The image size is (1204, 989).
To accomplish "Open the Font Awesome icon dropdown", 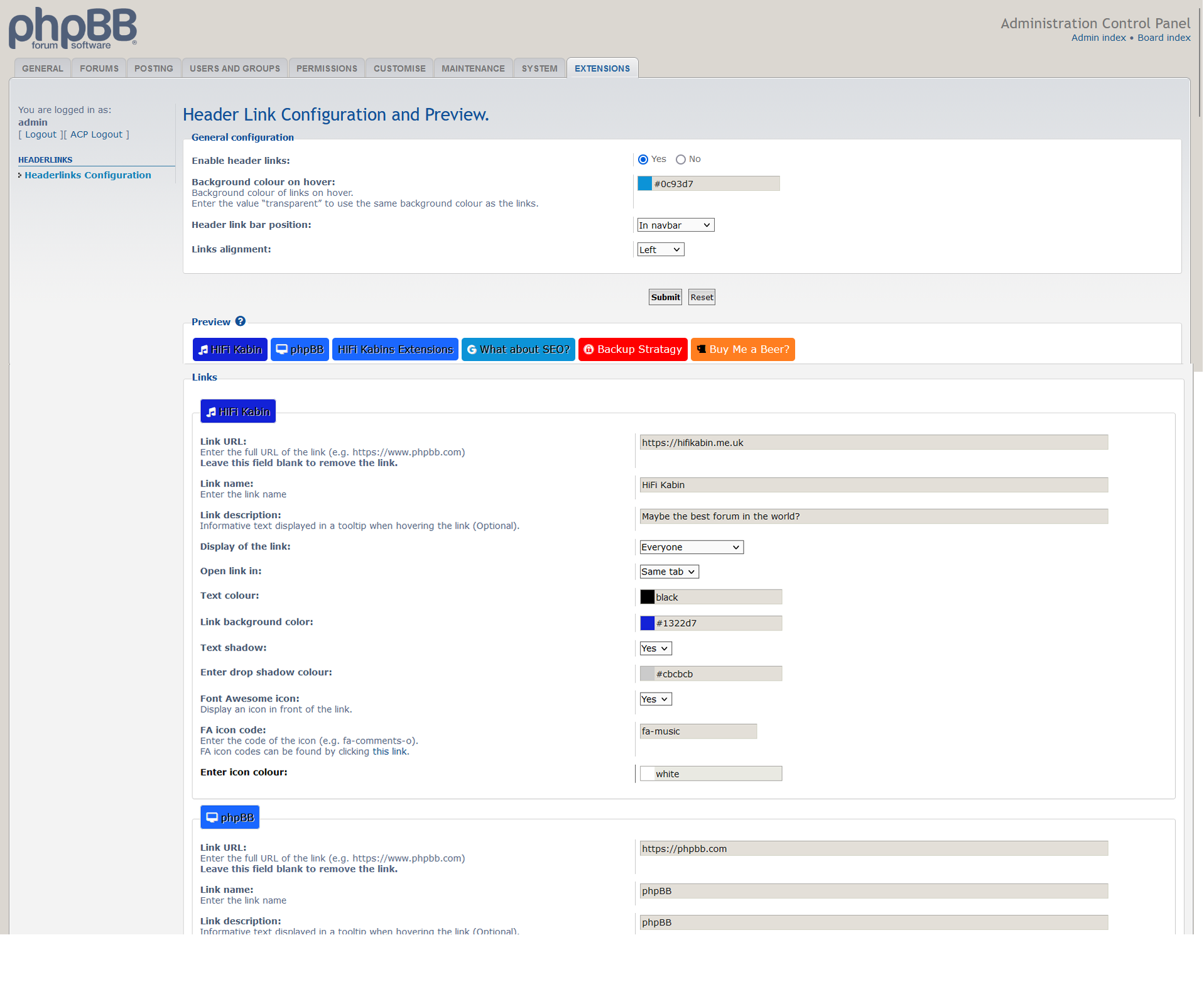I will (x=655, y=700).
